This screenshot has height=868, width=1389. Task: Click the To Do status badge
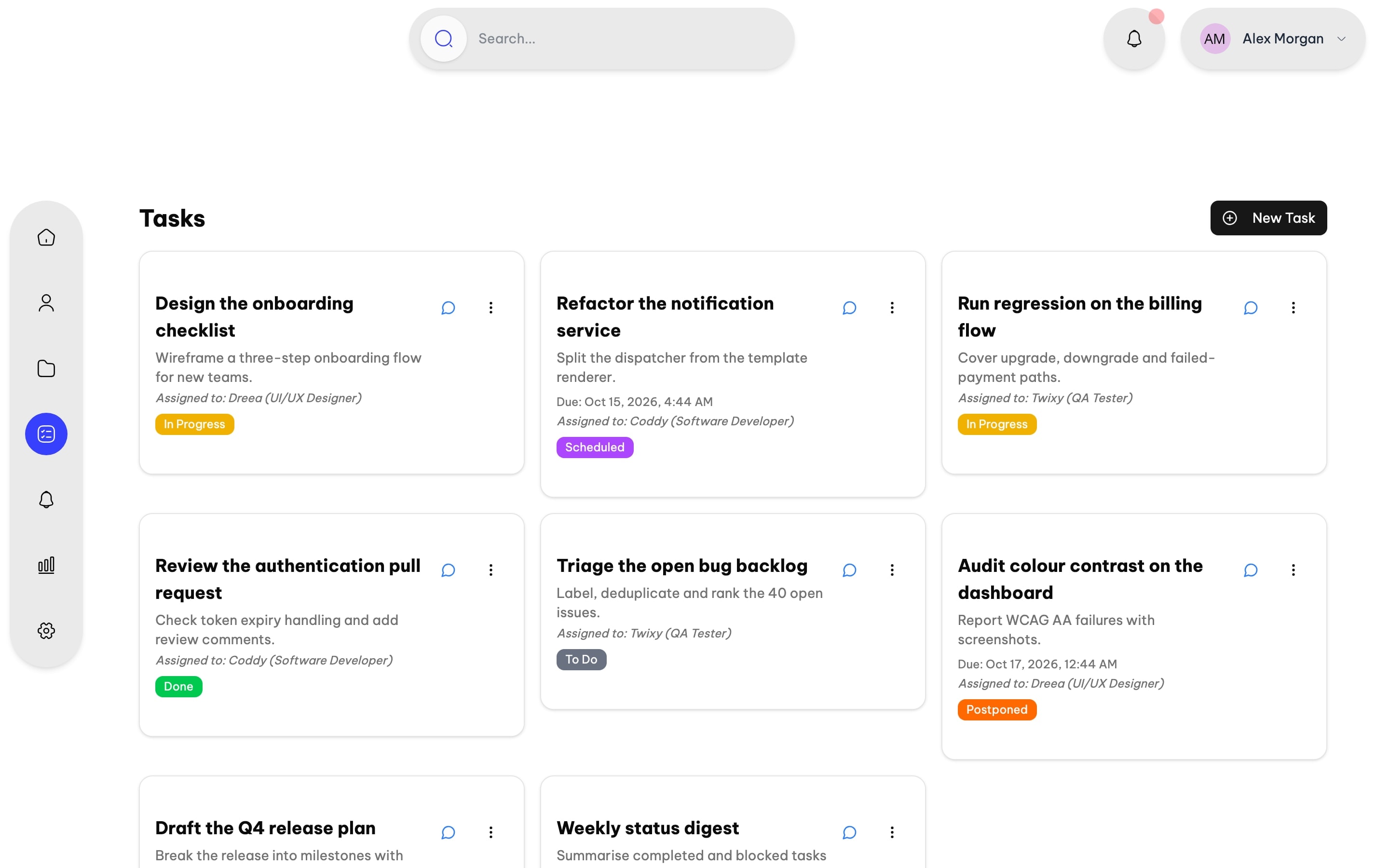pos(582,660)
